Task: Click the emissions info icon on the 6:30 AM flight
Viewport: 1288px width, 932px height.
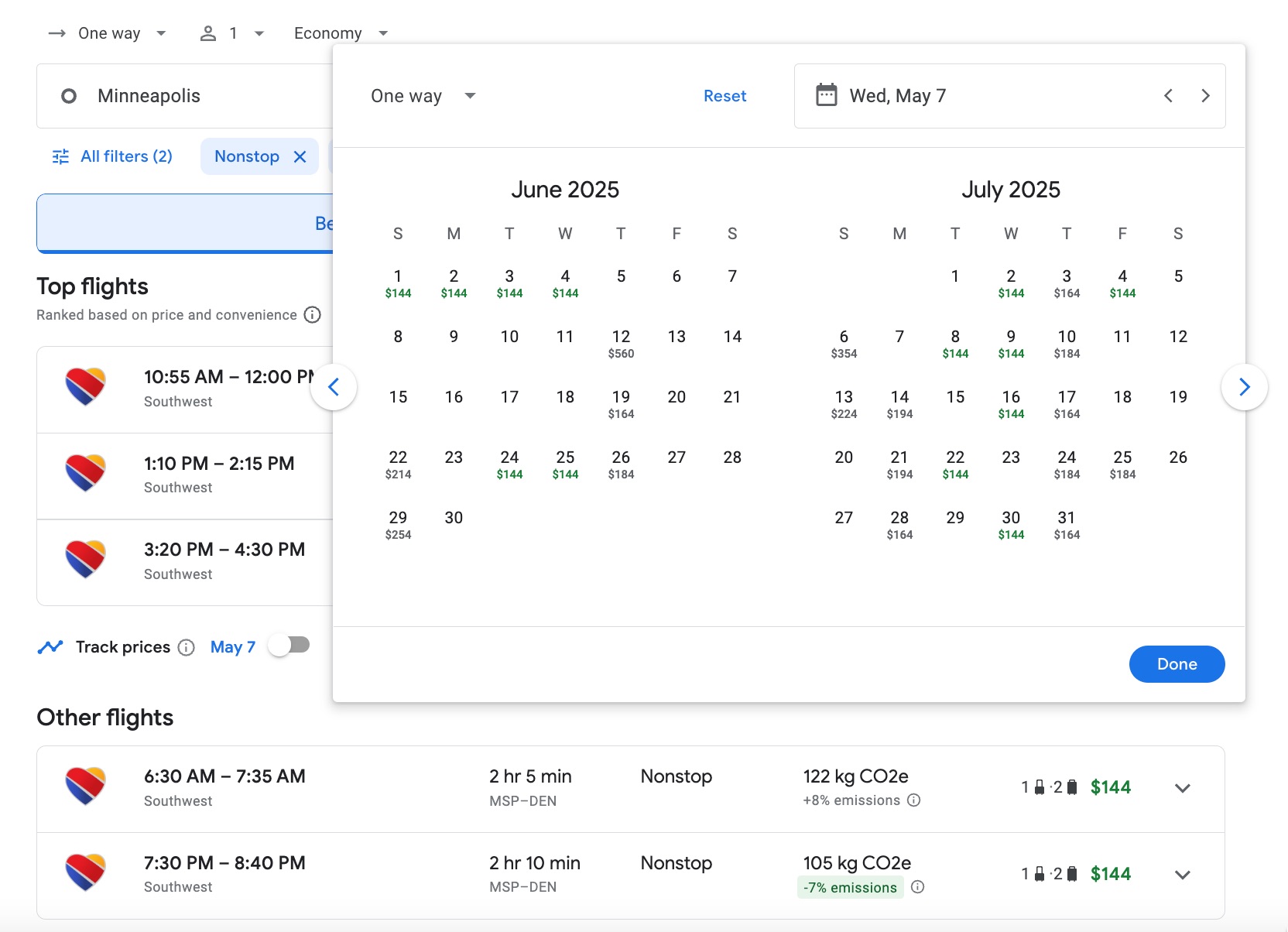Action: 914,800
